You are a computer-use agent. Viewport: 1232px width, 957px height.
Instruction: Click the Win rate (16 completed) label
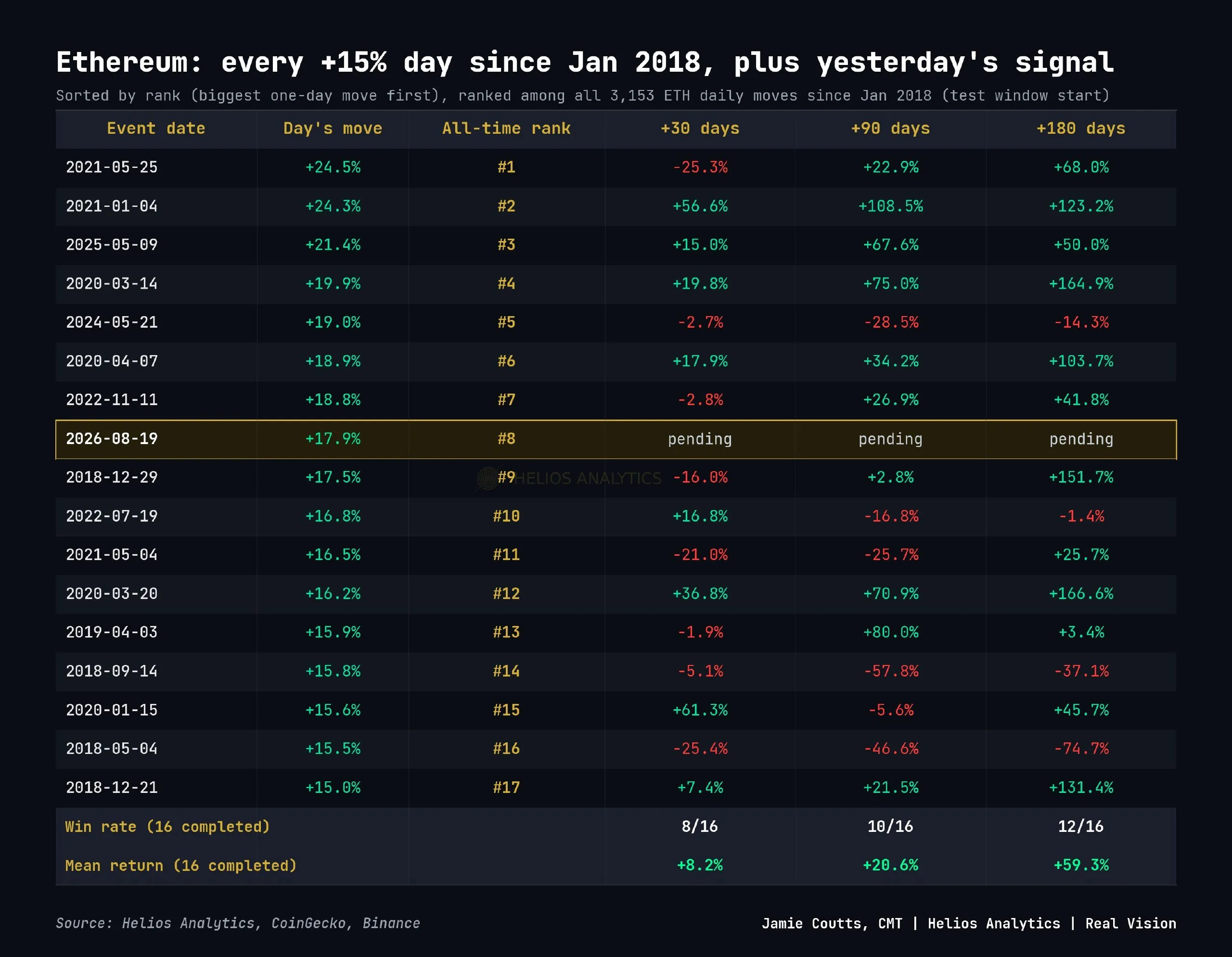coord(167,827)
